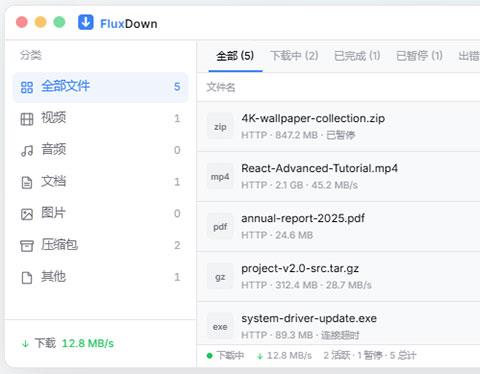Click the FluxDown app logo icon

86,22
